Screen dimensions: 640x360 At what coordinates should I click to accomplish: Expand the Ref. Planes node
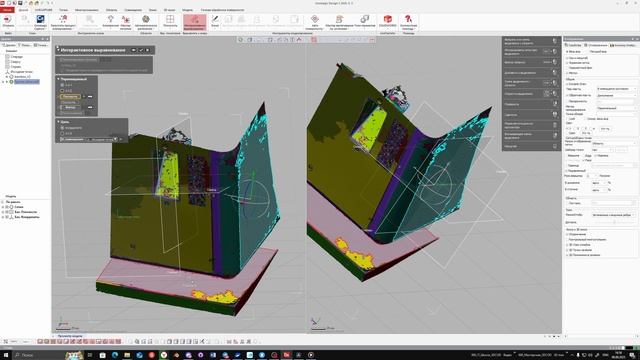[x=3, y=212]
